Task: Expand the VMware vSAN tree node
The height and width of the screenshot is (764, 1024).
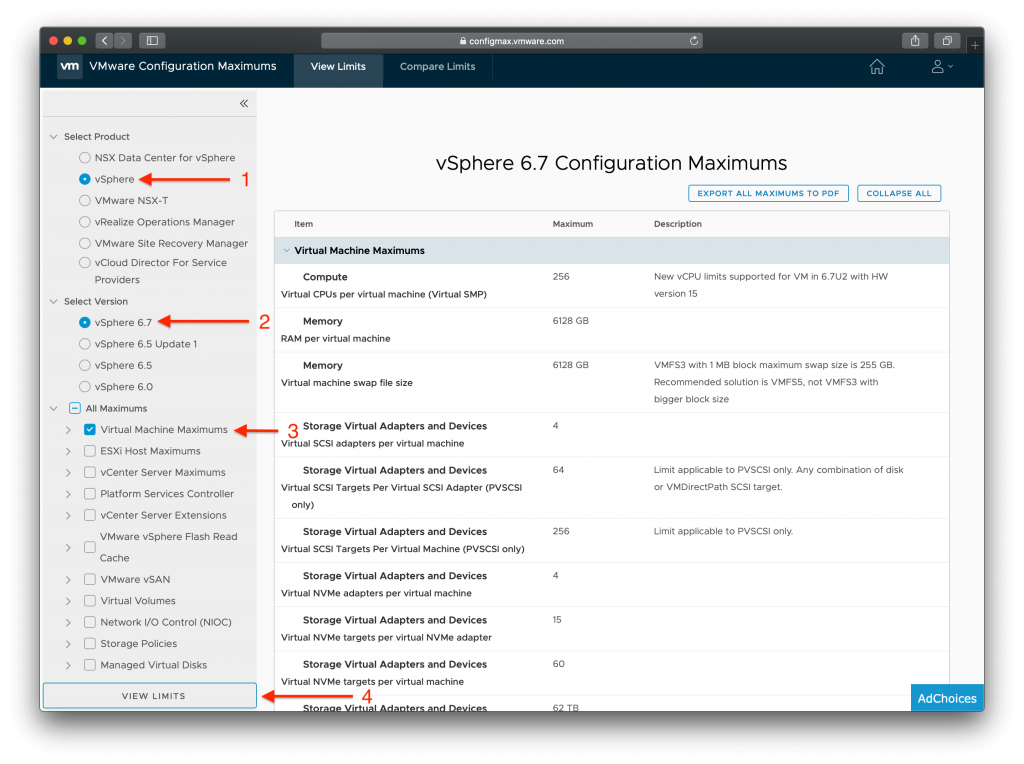Action: tap(68, 579)
